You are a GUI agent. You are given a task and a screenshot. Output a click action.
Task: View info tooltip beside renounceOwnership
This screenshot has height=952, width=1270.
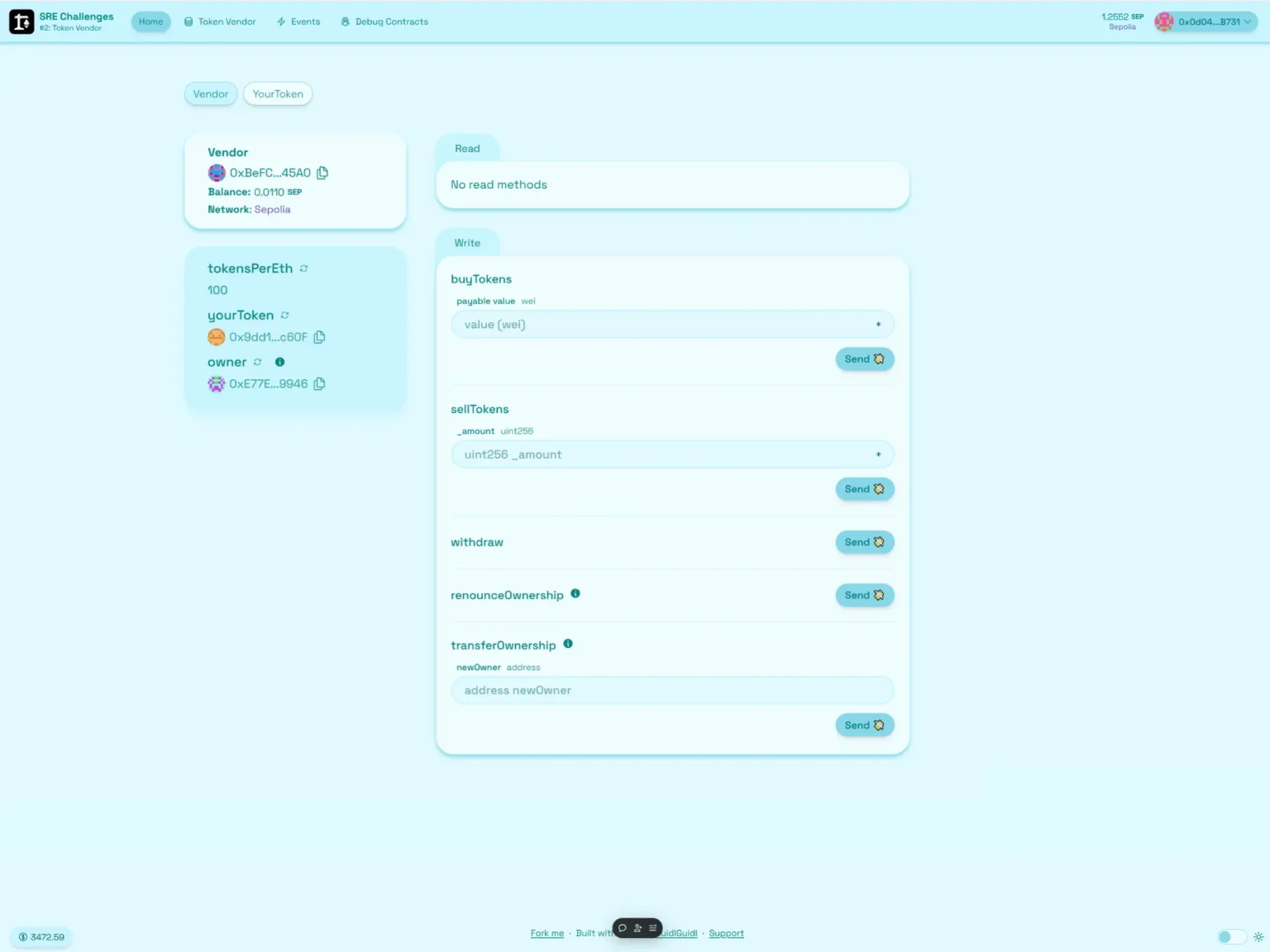pos(575,593)
